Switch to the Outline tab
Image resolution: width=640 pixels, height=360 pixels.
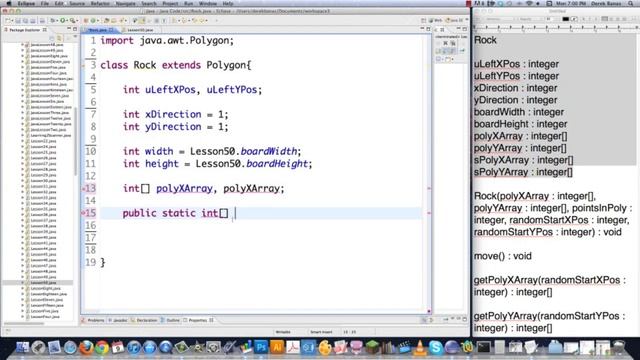point(171,320)
